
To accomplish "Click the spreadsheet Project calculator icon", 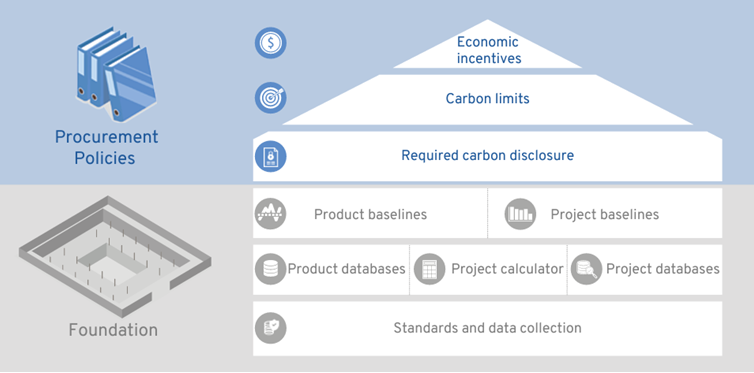I will point(429,269).
